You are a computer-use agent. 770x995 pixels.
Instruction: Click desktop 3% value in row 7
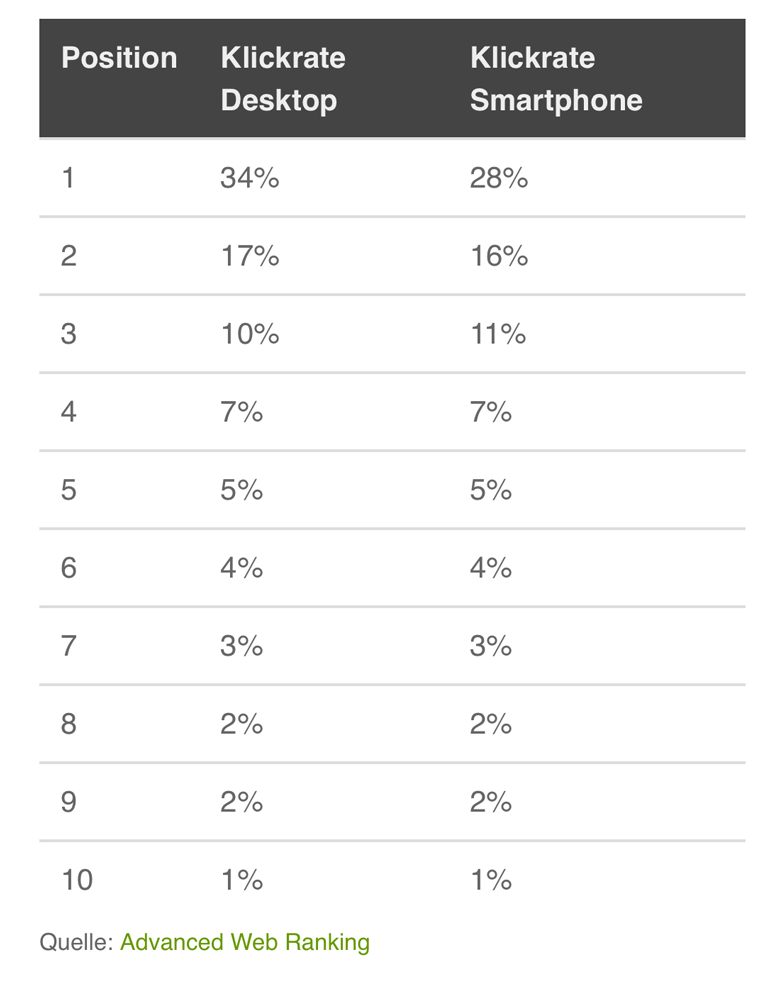click(x=241, y=646)
